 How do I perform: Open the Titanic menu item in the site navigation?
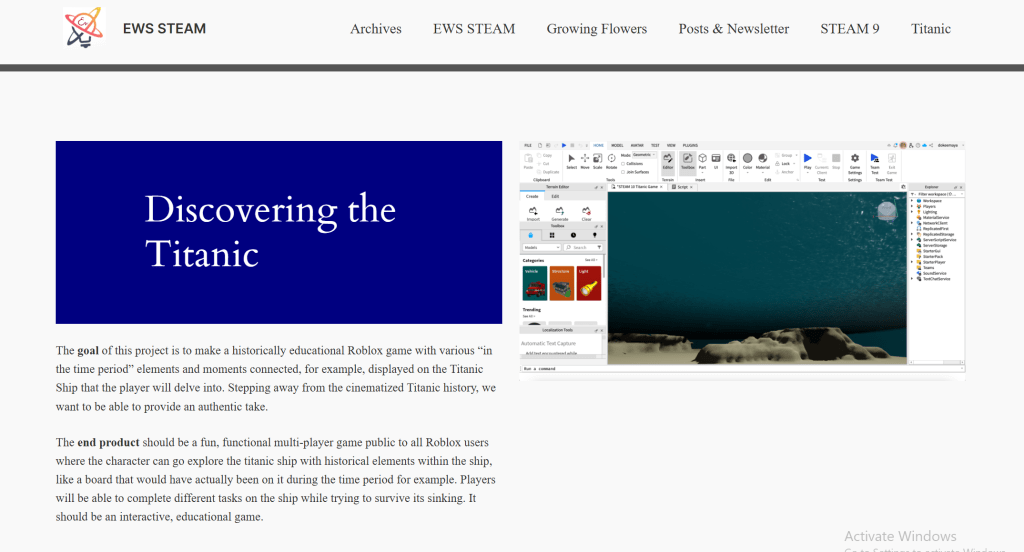[x=930, y=29]
